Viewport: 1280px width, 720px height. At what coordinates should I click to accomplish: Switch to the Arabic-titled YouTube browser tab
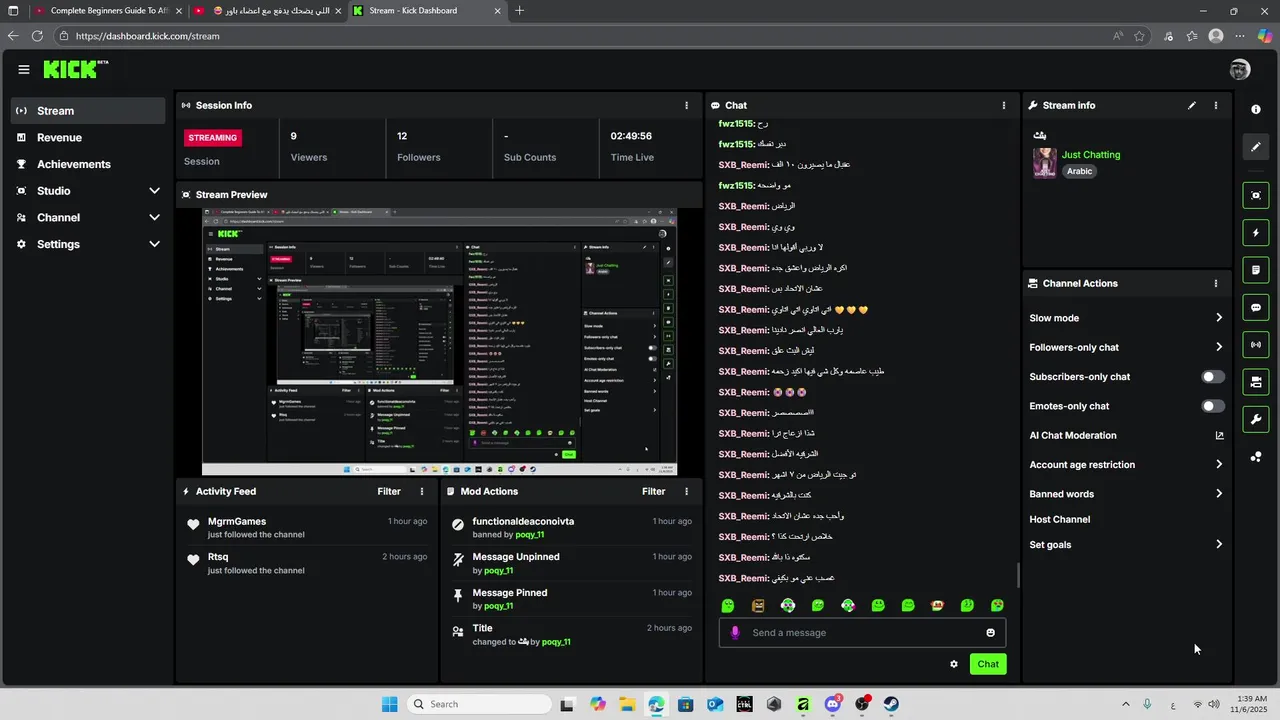[268, 11]
